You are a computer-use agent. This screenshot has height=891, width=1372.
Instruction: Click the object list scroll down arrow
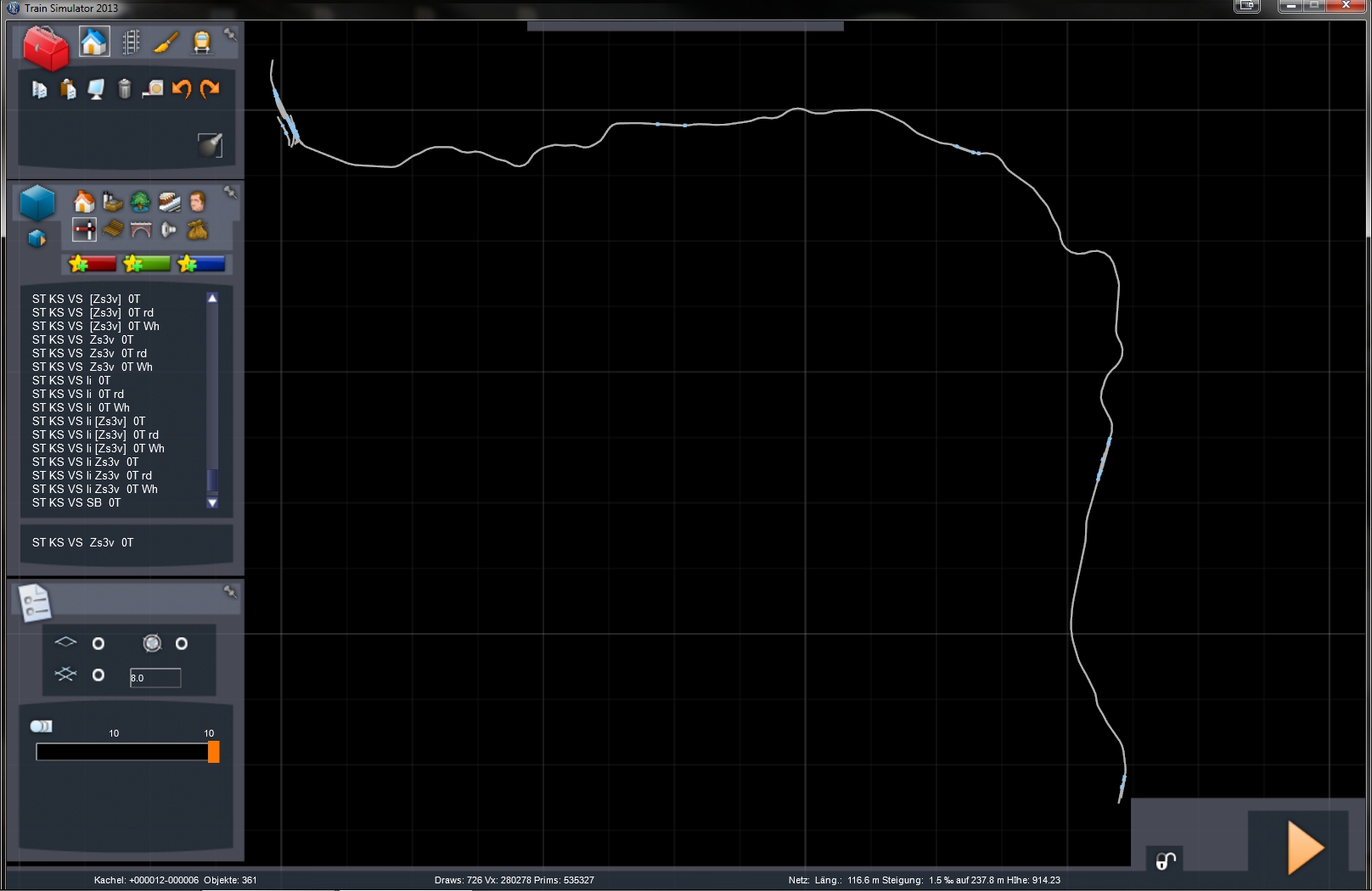tap(212, 502)
